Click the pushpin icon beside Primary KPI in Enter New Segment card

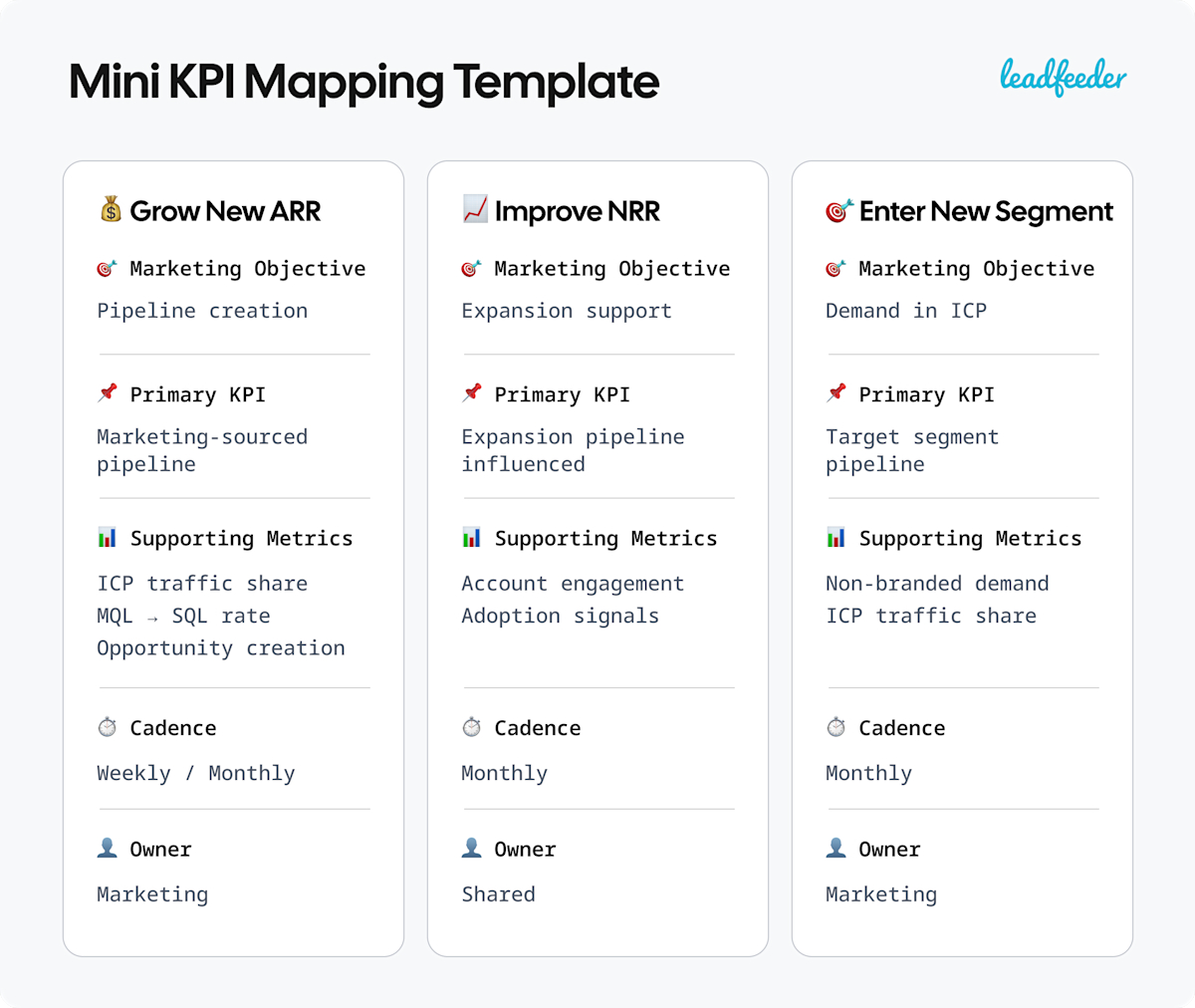836,393
